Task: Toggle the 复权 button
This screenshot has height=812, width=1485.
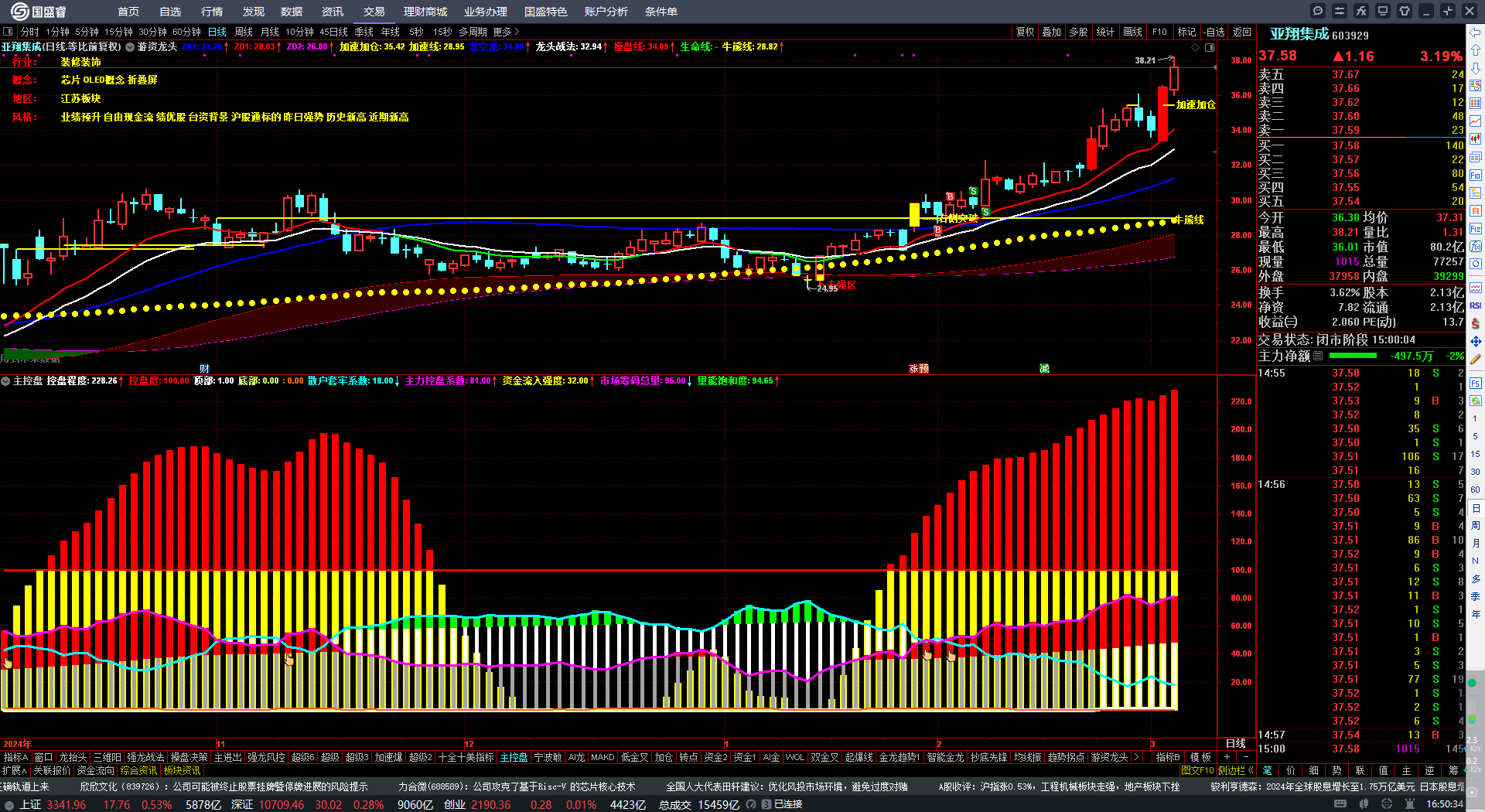Action: (1025, 32)
